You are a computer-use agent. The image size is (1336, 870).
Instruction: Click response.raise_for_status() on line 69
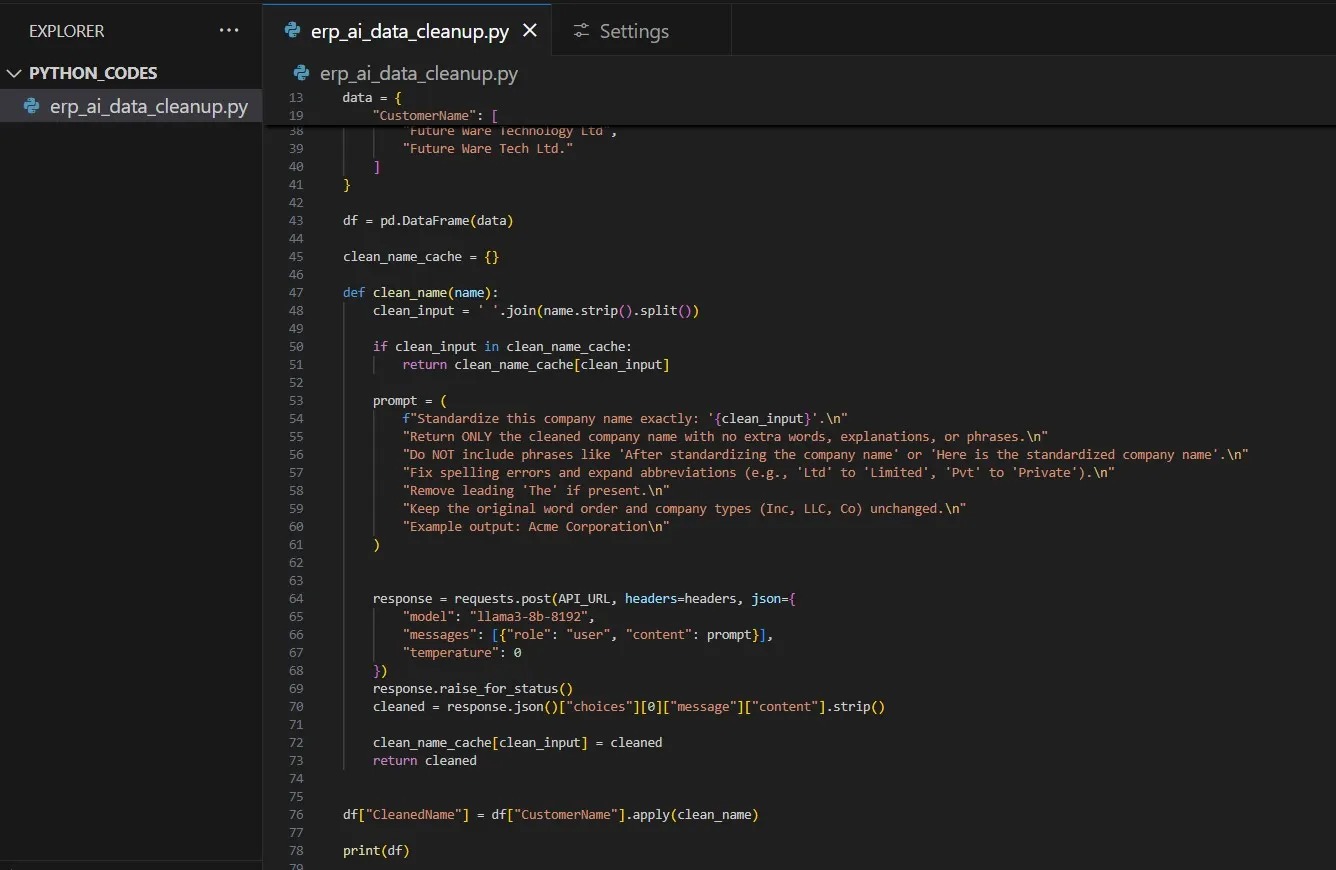click(x=472, y=689)
